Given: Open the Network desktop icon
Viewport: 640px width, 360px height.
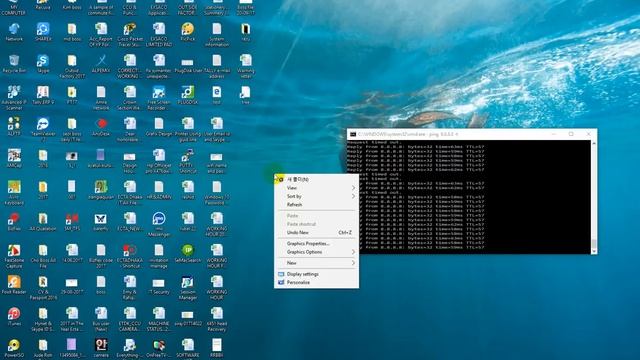Looking at the screenshot, I should pos(14,32).
